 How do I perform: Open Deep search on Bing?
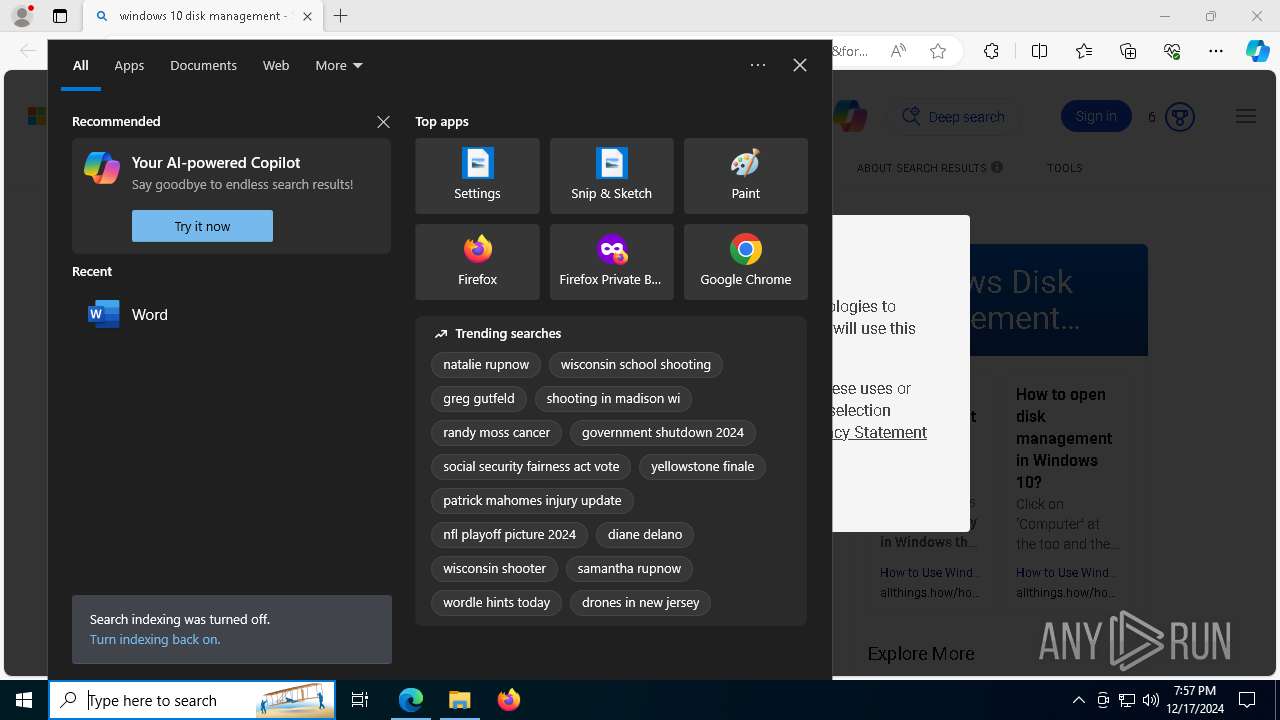pyautogui.click(x=955, y=117)
